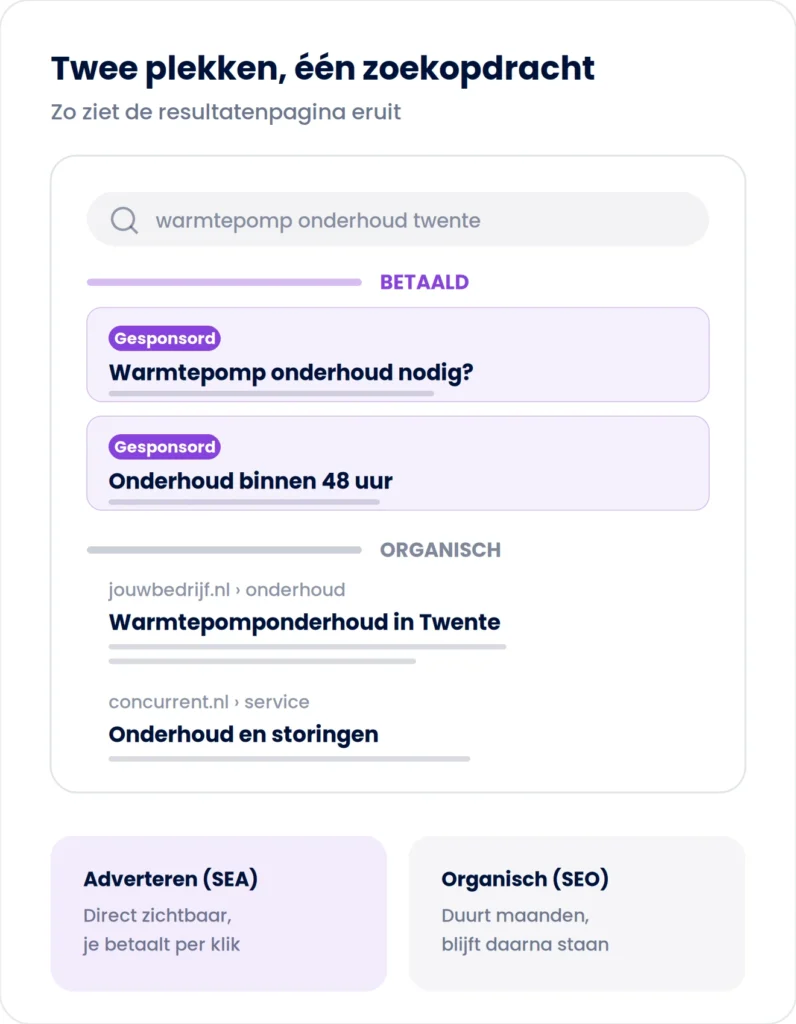Click the 'Duurt maanden, blijft daarna staan' text
796x1024 pixels.
(x=525, y=930)
